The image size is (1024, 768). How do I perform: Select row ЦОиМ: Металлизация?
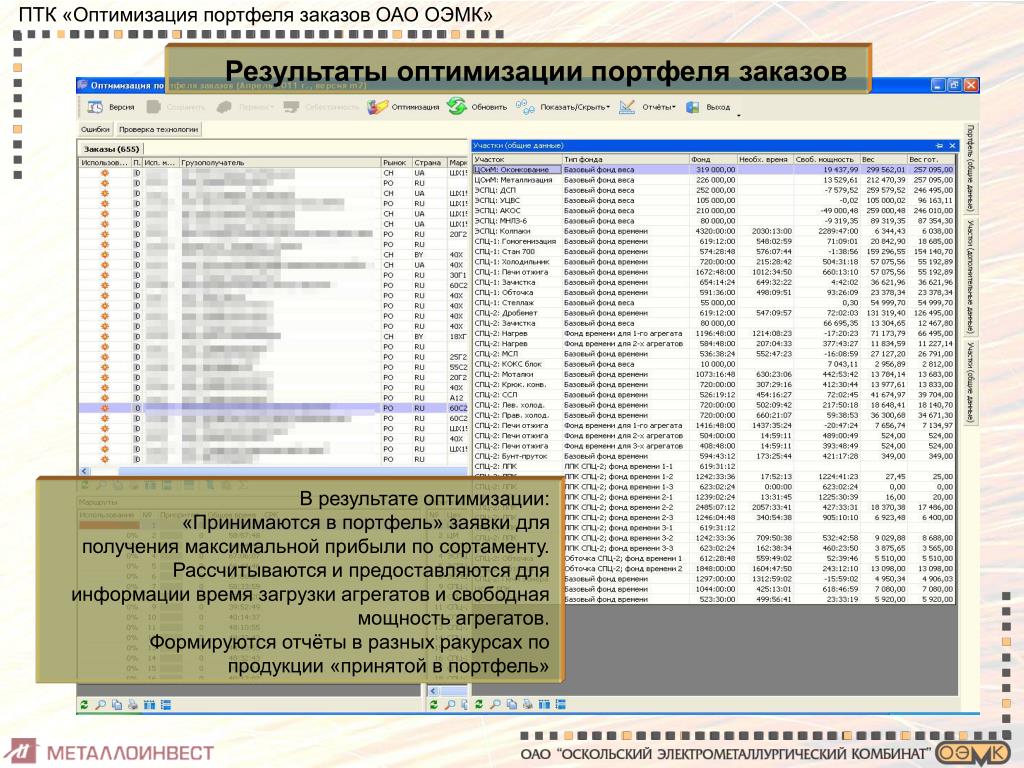tap(713, 180)
